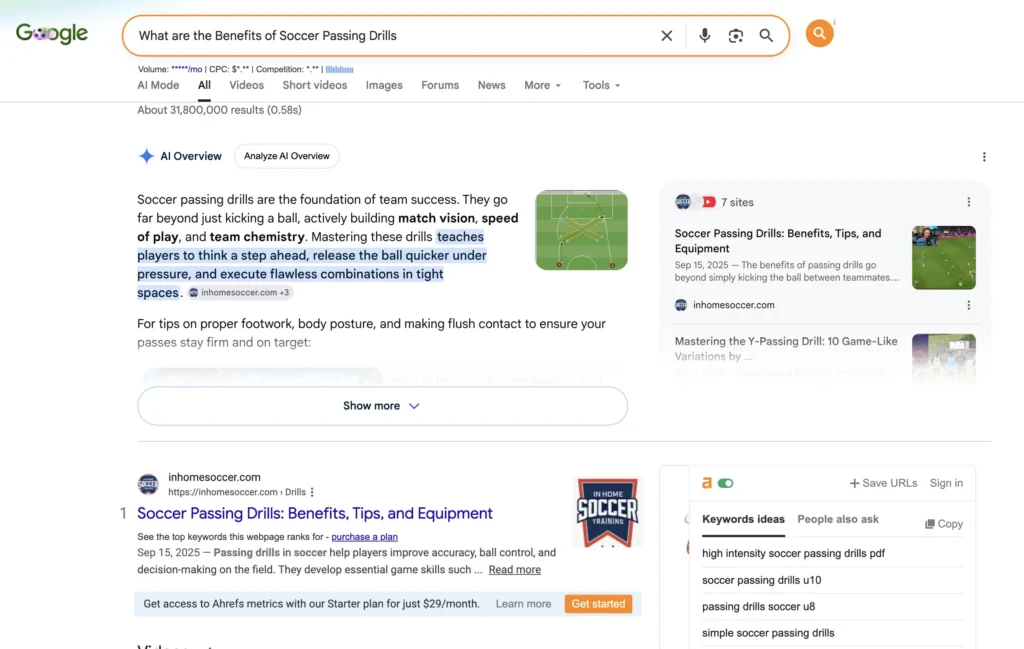Open three-dot menu next to Drills breadcrumb
This screenshot has height=649, width=1024.
312,492
